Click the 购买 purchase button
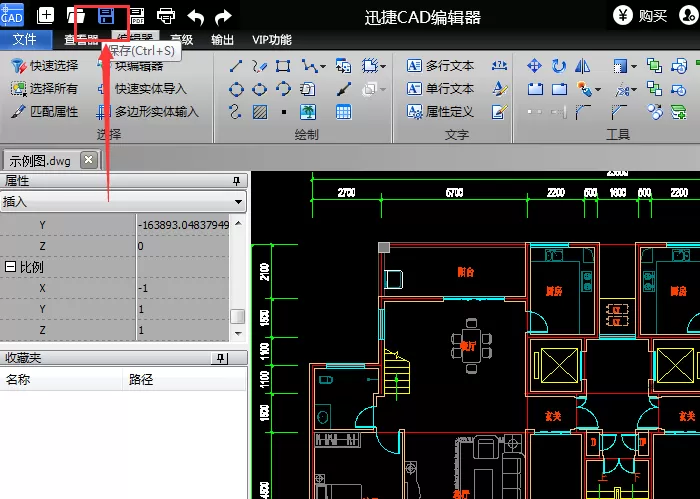The height and width of the screenshot is (499, 700). pyautogui.click(x=640, y=16)
